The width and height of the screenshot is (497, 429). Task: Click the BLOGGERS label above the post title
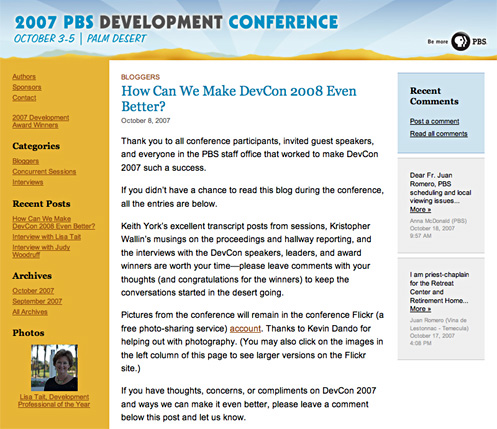coord(140,77)
